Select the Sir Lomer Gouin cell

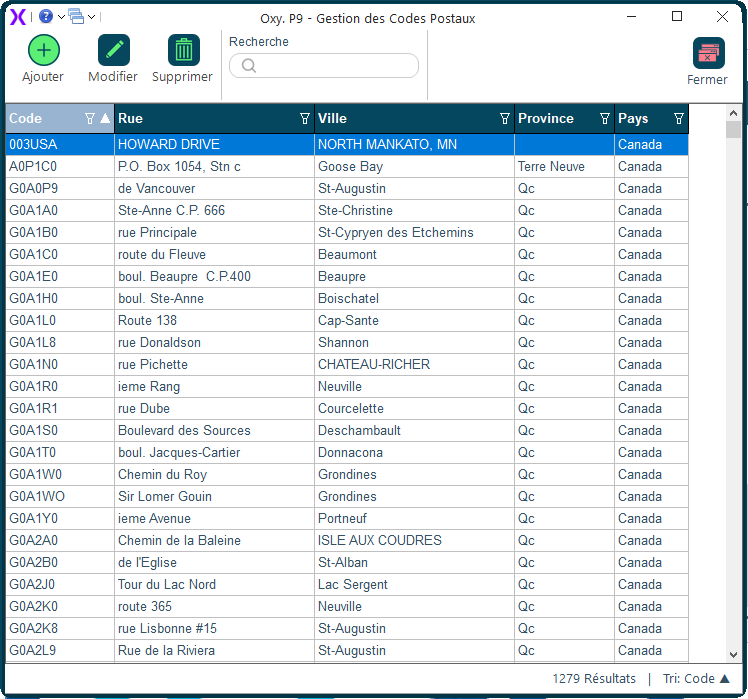[x=214, y=496]
